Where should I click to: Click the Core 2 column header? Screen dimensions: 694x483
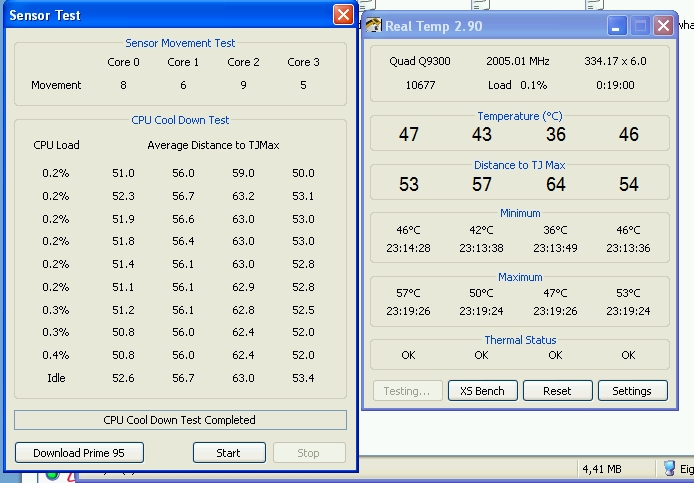[243, 62]
